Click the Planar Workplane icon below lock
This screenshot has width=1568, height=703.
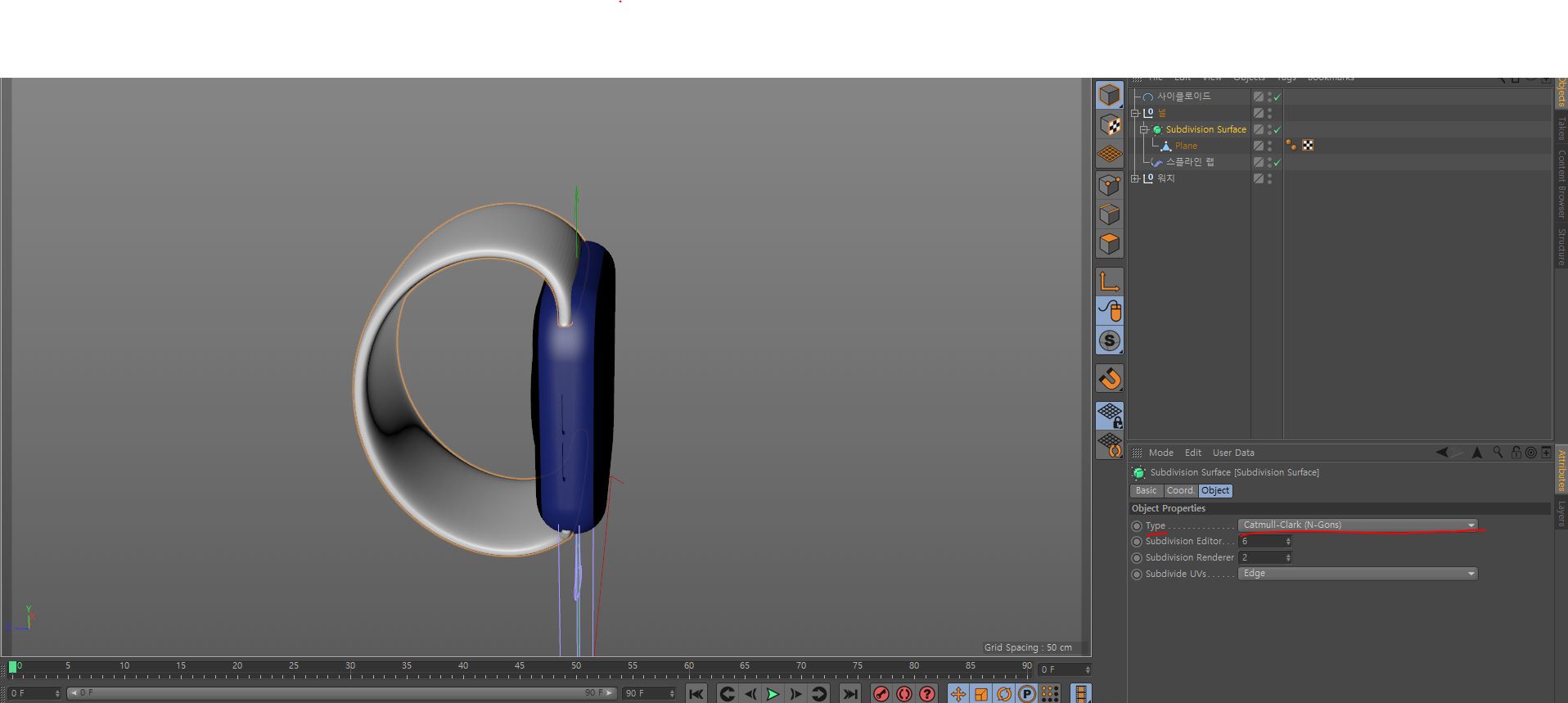click(x=1110, y=445)
